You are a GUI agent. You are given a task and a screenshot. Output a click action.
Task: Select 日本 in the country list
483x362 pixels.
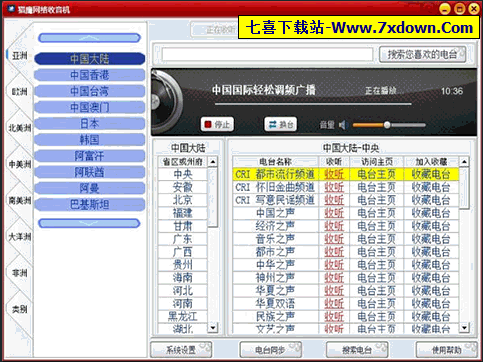(x=89, y=124)
